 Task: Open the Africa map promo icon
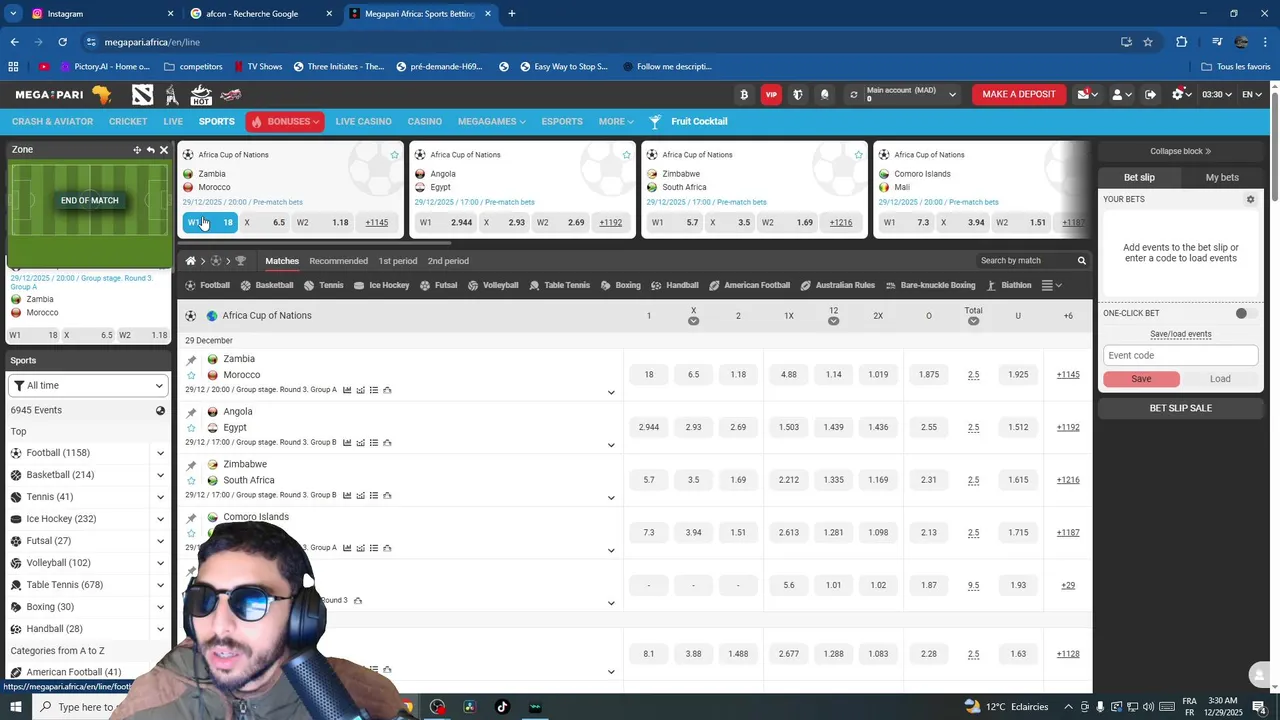pyautogui.click(x=101, y=94)
